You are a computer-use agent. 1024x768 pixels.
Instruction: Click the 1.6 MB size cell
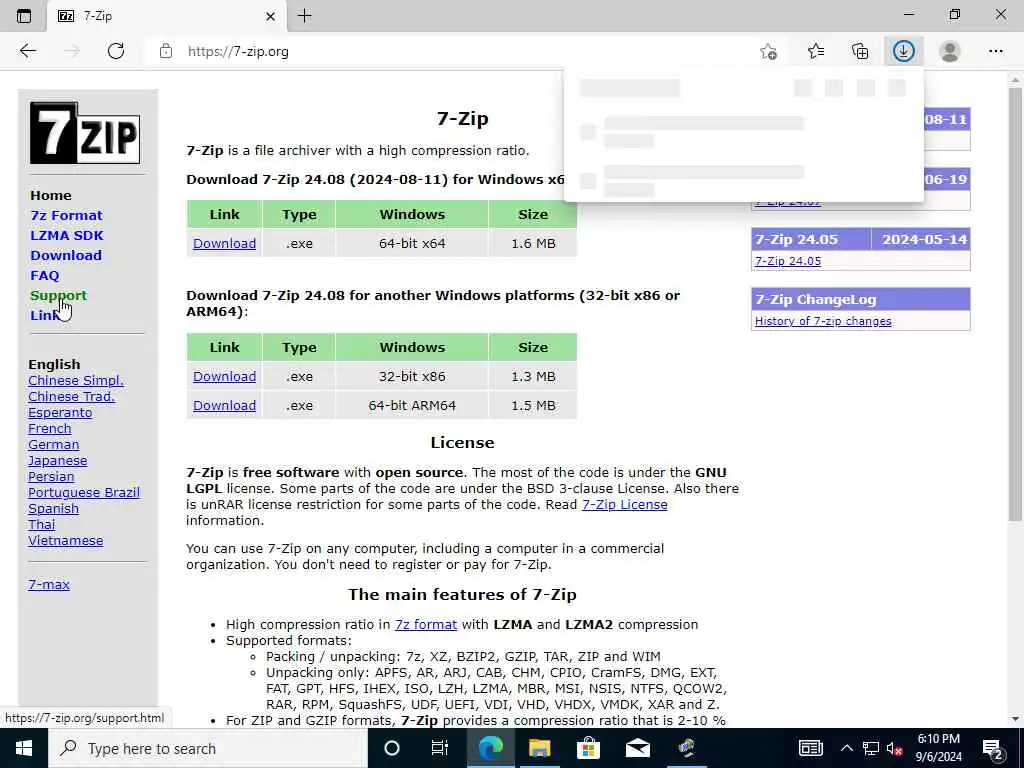(533, 244)
